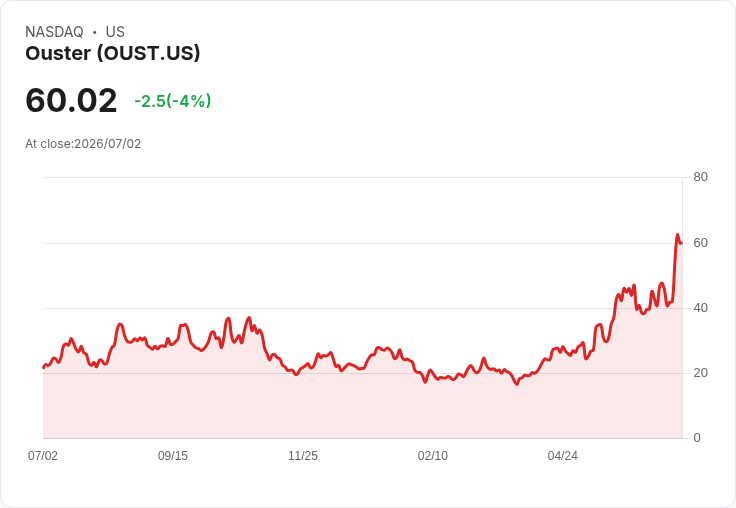The height and width of the screenshot is (508, 736).
Task: Click the 40 label on price axis
Action: pyautogui.click(x=700, y=308)
